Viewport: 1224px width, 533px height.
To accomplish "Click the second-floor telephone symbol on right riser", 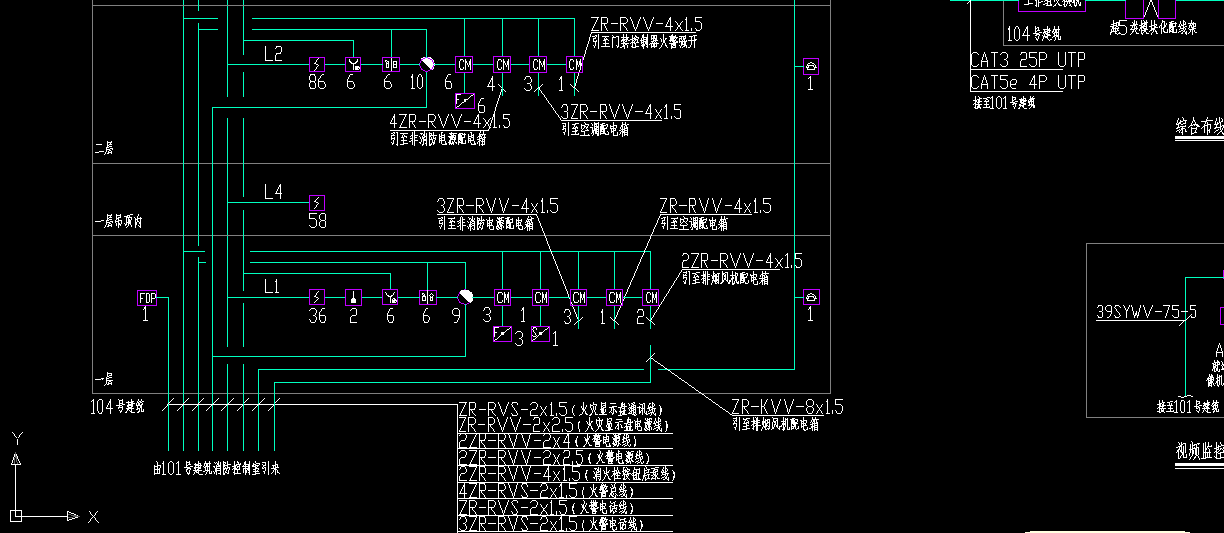I will pyautogui.click(x=811, y=66).
